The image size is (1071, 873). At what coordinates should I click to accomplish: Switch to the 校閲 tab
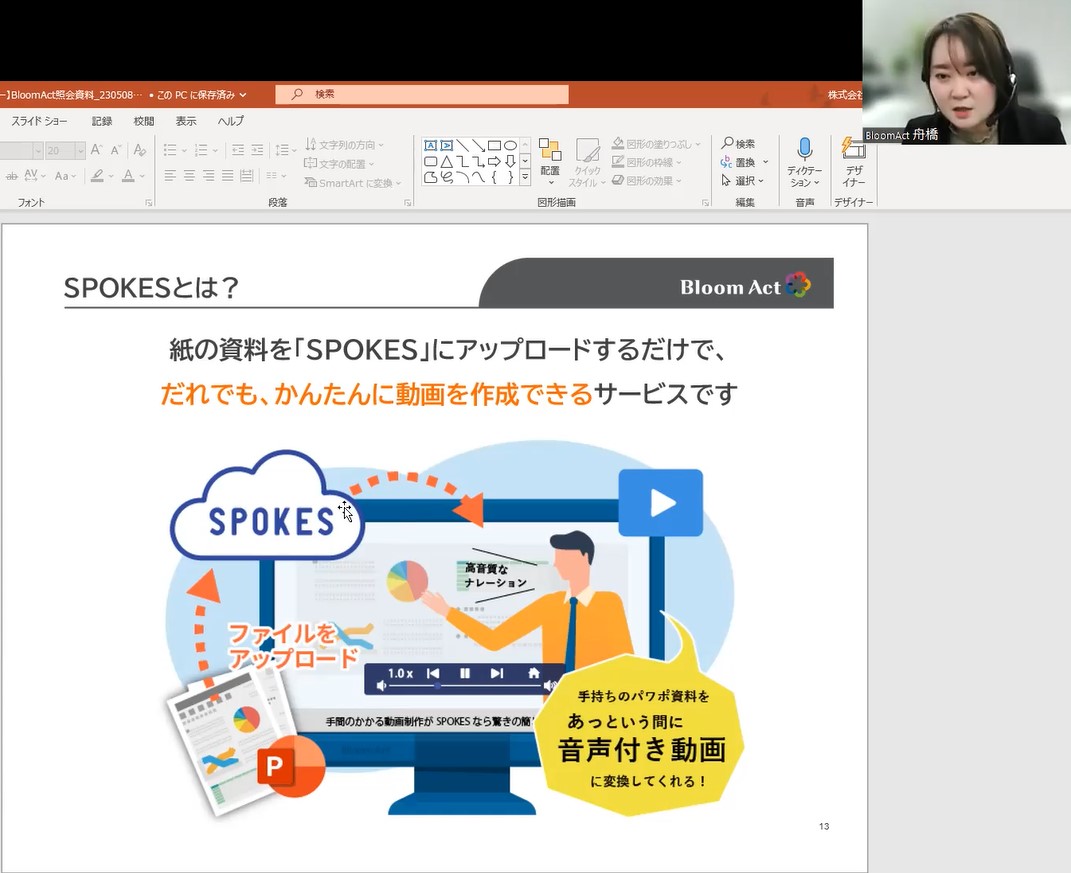coord(143,121)
